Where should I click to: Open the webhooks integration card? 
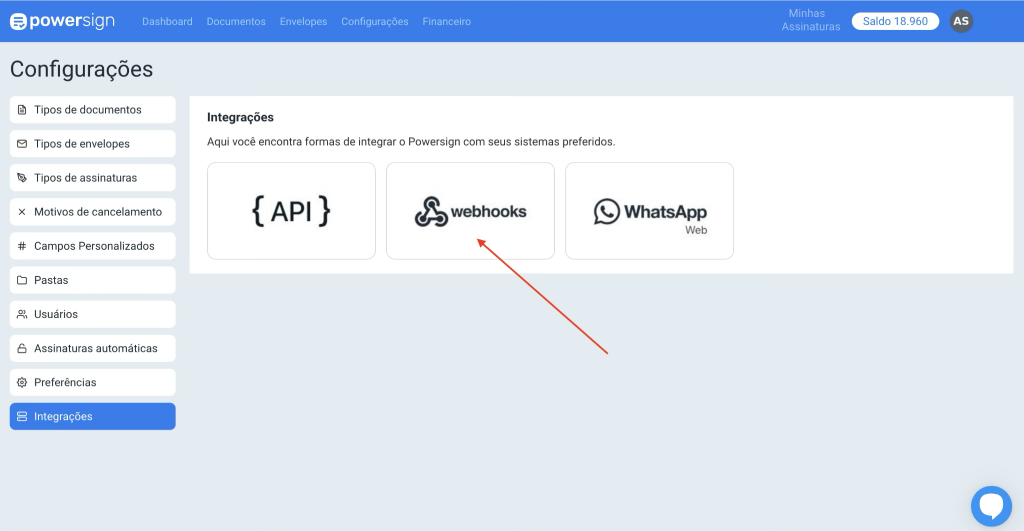coord(470,211)
